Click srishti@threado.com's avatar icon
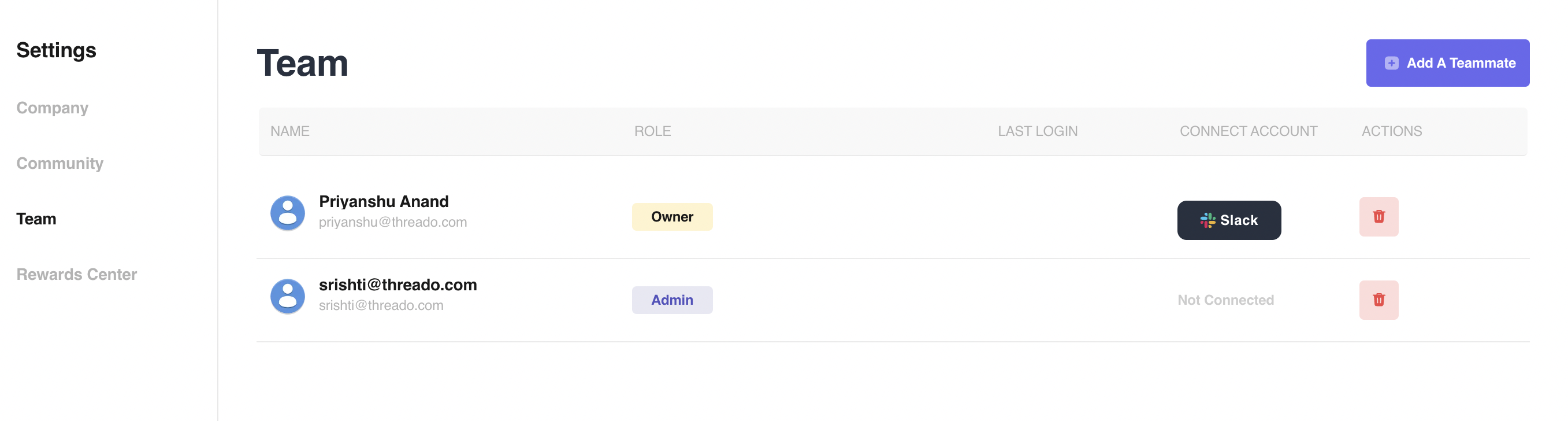Screen dimensions: 1568x421 pos(287,296)
